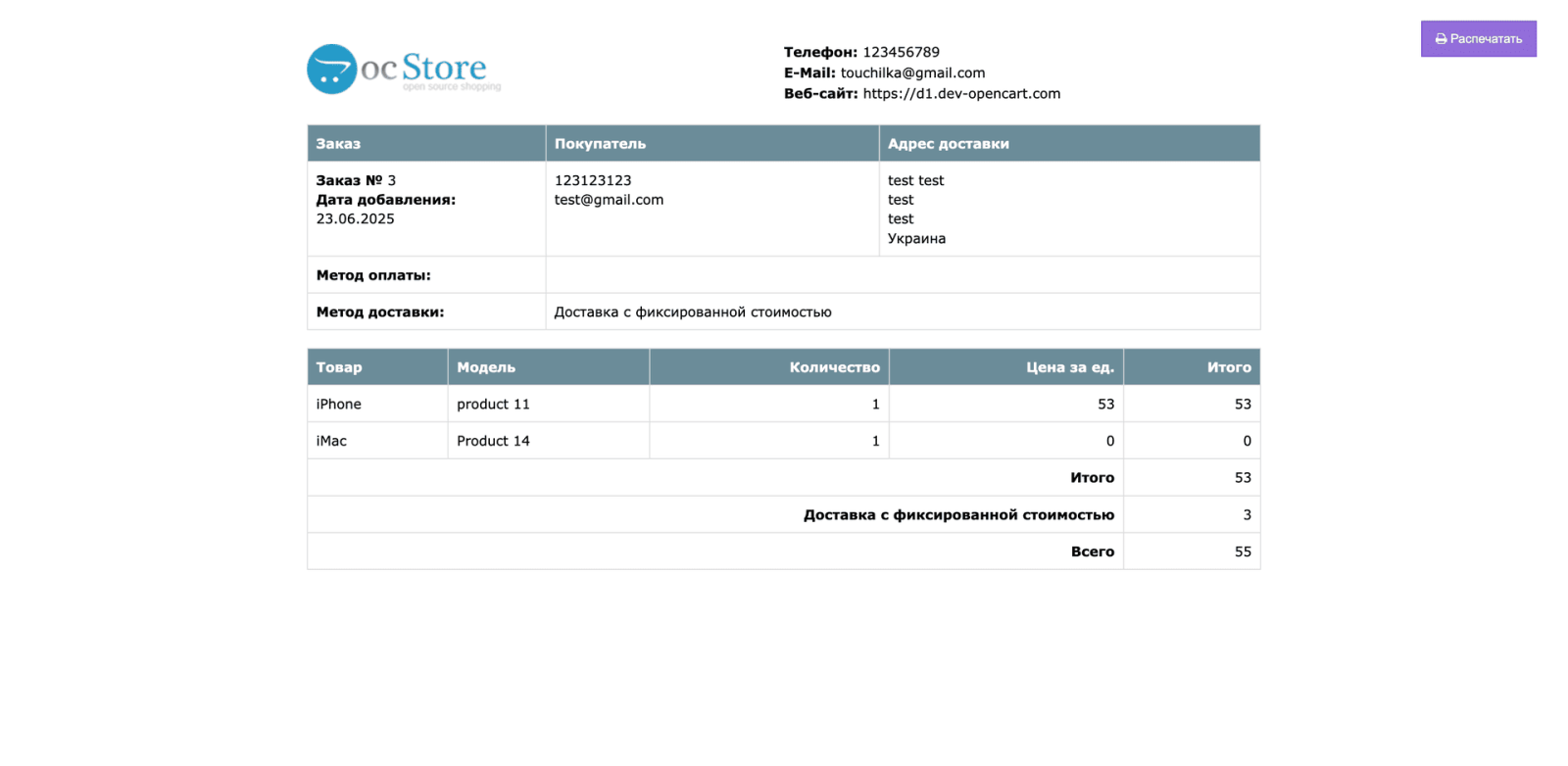Click the Распечатать print button
Viewport: 1568px width, 766px height.
tap(1478, 39)
